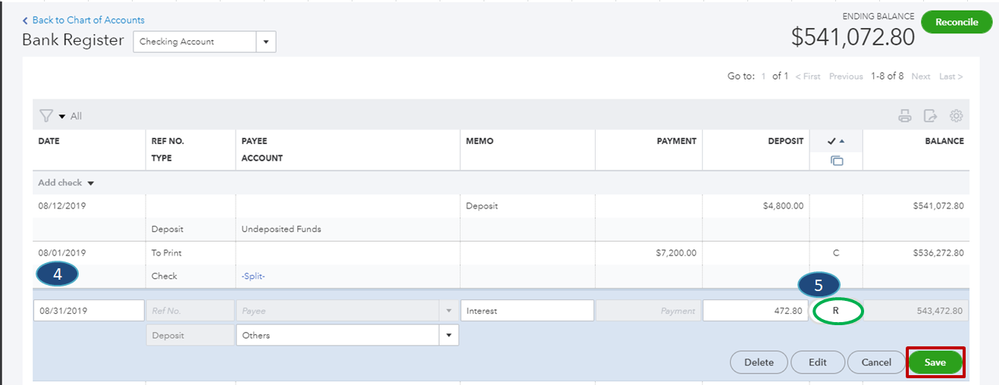Viewport: 999px width, 385px height.
Task: Click the To Print reference text
Action: coord(166,253)
